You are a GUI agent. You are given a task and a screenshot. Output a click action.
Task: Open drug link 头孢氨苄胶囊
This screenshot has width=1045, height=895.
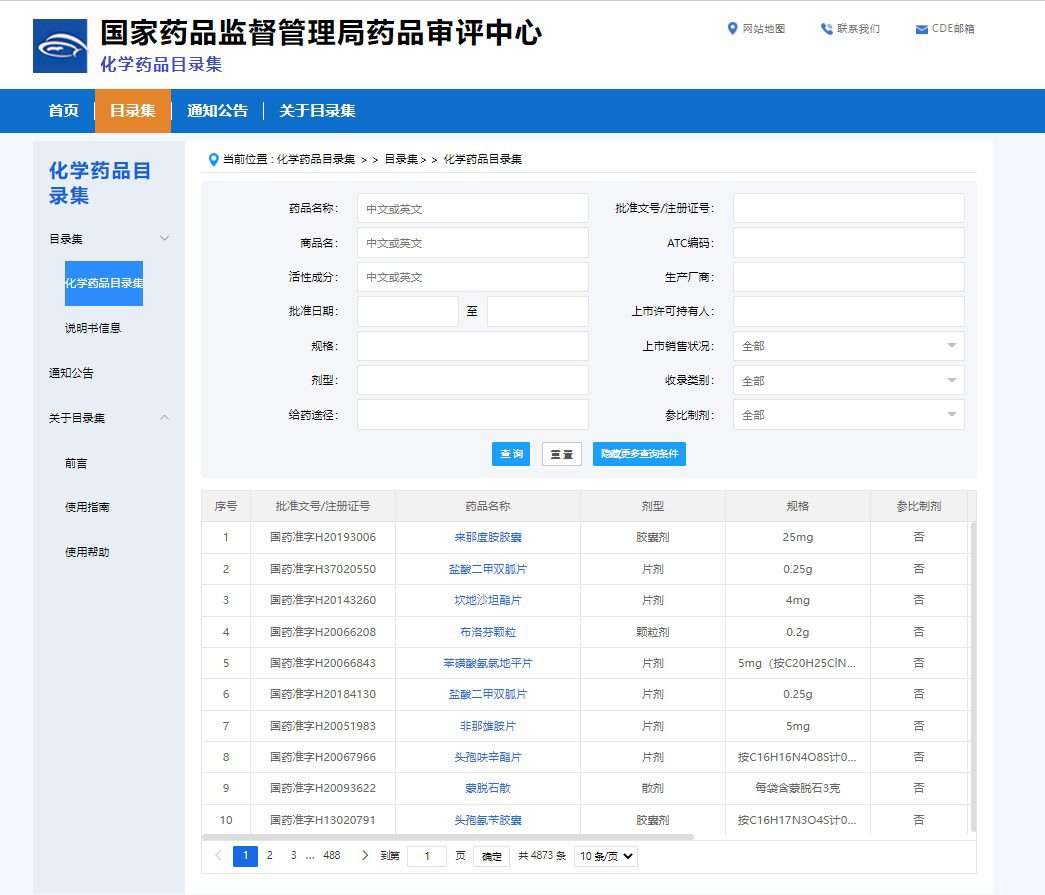point(488,820)
